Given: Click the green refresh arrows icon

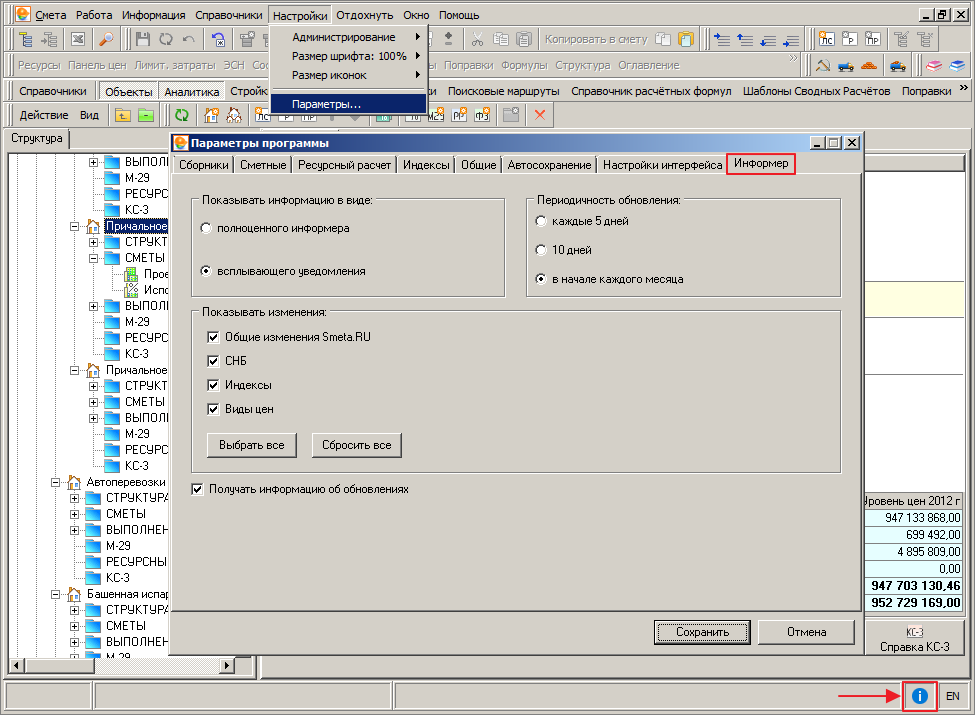Looking at the screenshot, I should (182, 115).
